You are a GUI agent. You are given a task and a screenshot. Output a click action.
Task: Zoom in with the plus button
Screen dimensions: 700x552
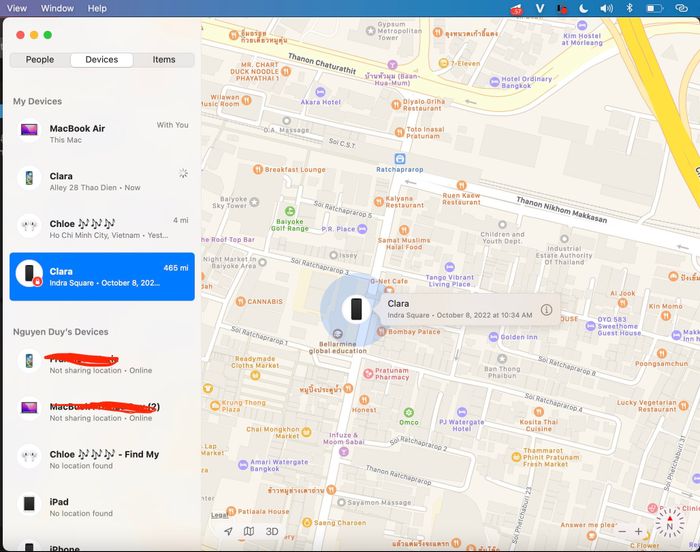pos(638,531)
